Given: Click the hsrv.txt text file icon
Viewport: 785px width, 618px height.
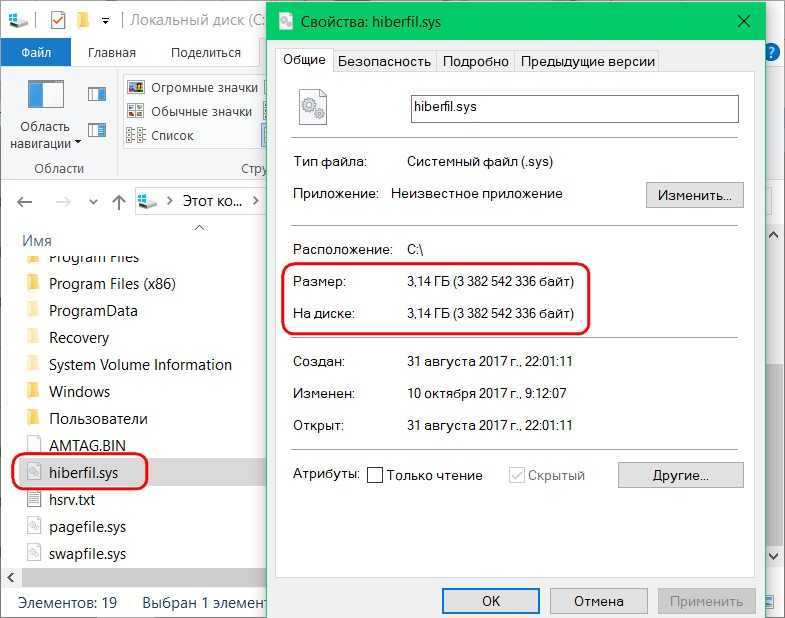Looking at the screenshot, I should point(33,500).
